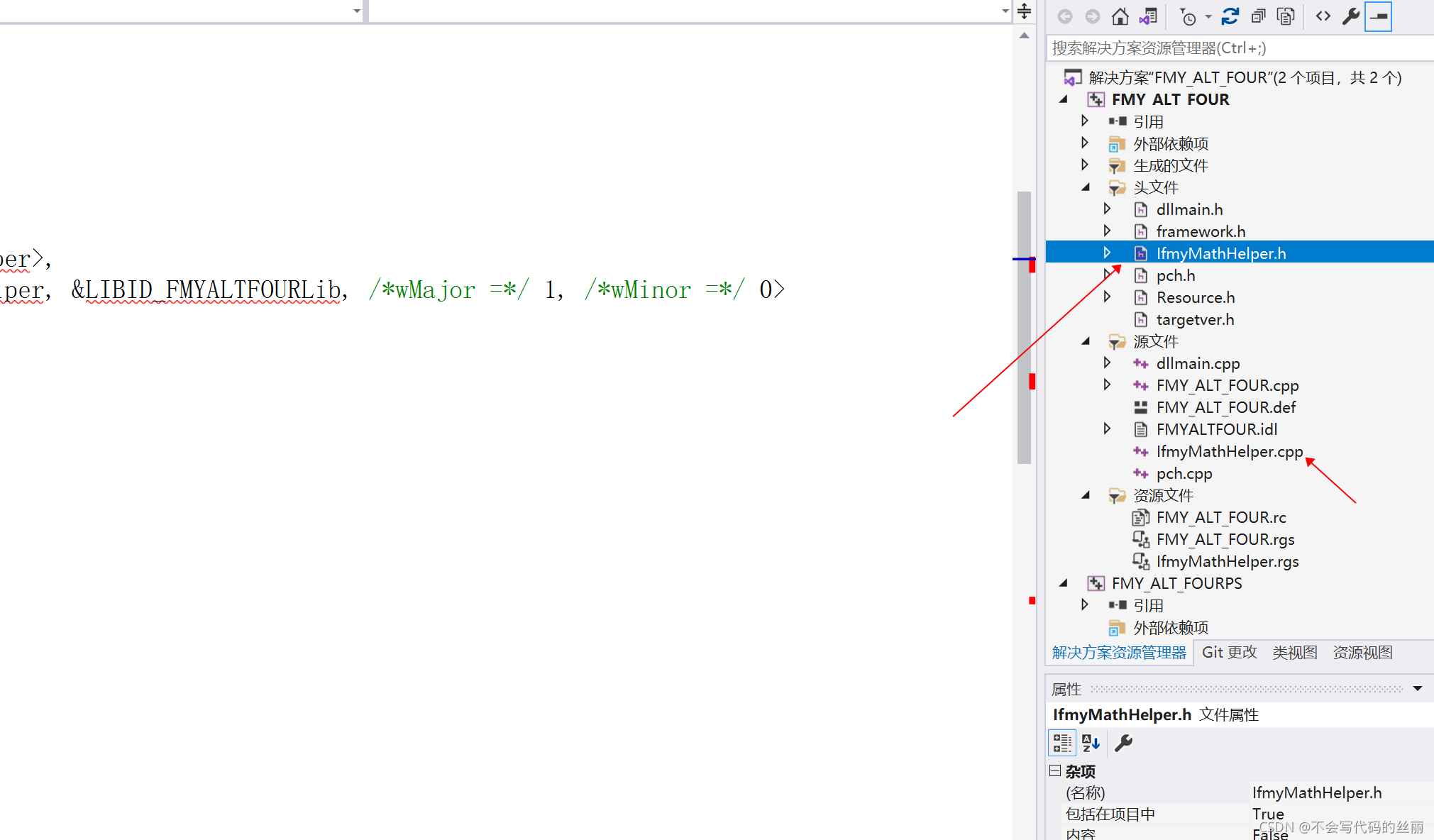Select pch.h in the header files

point(1176,275)
